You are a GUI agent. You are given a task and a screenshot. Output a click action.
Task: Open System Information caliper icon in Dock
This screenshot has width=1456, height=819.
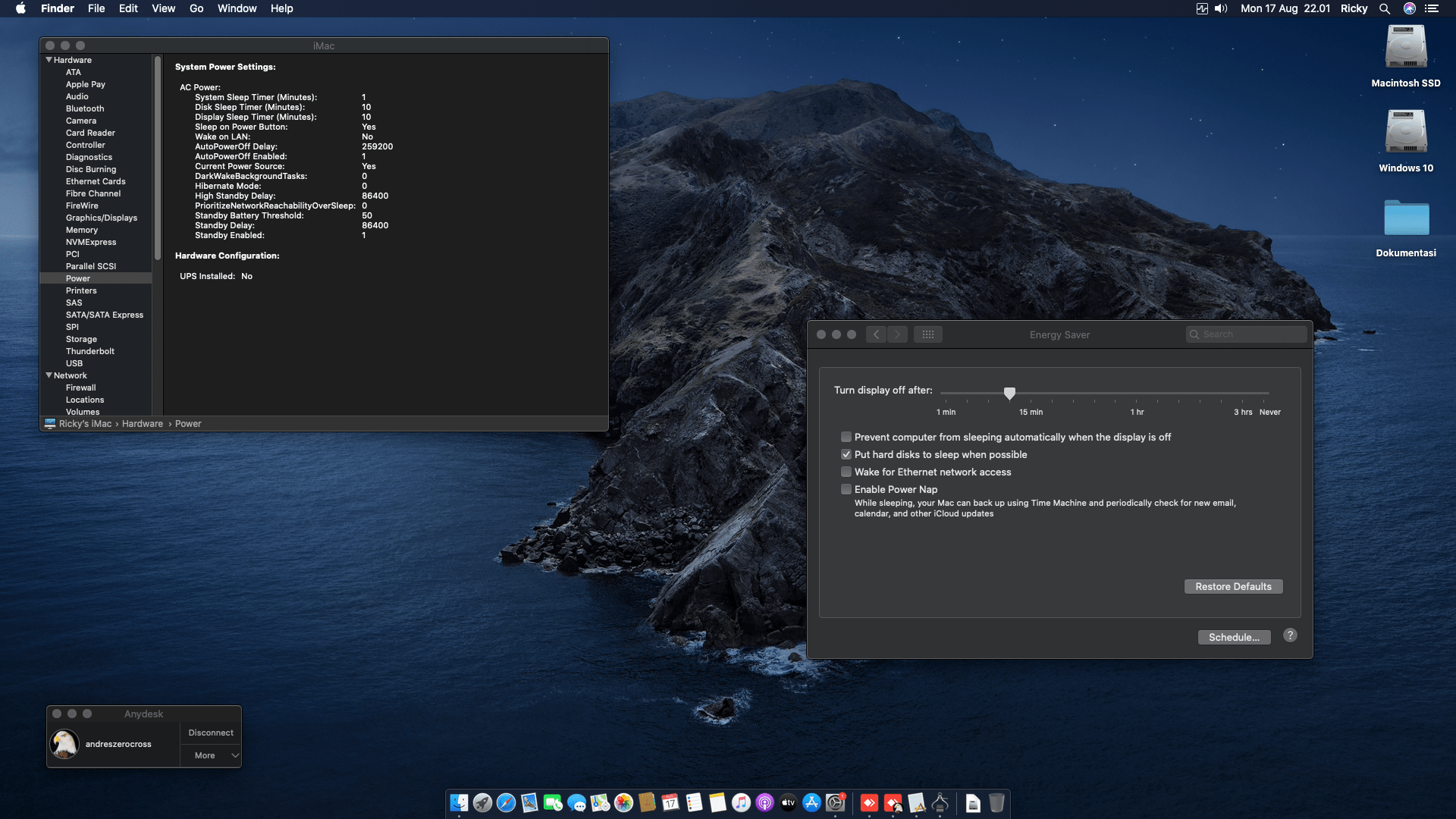coord(940,802)
